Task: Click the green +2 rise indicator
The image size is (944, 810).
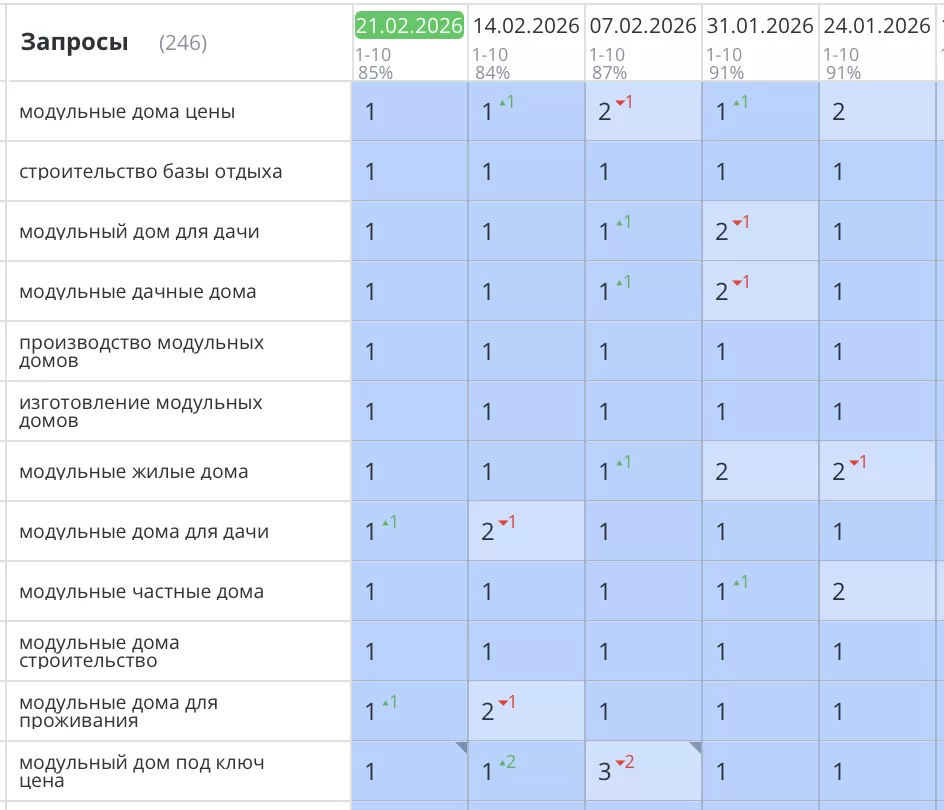Action: point(507,763)
